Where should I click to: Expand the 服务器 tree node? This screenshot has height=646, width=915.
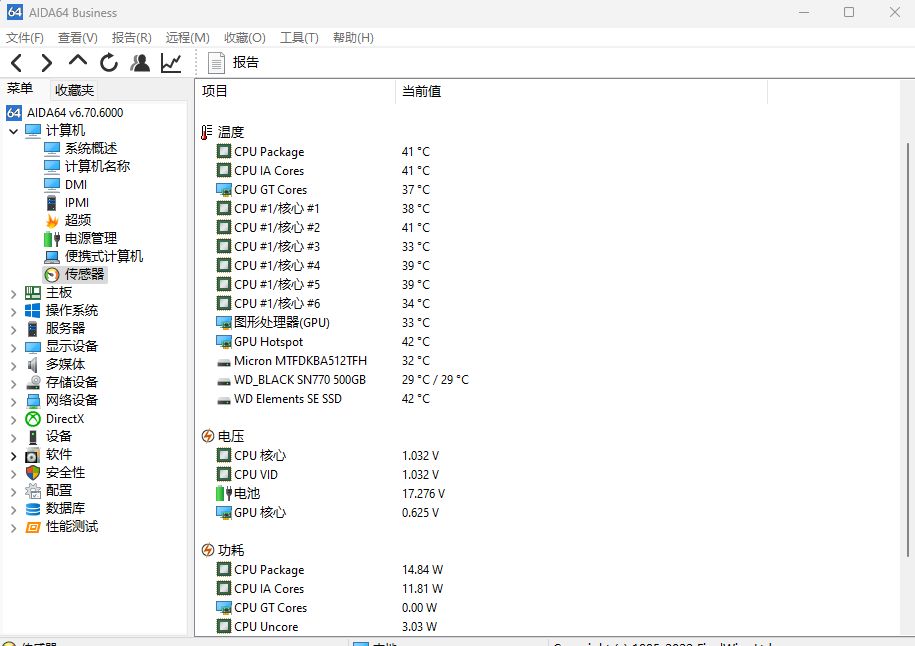13,330
